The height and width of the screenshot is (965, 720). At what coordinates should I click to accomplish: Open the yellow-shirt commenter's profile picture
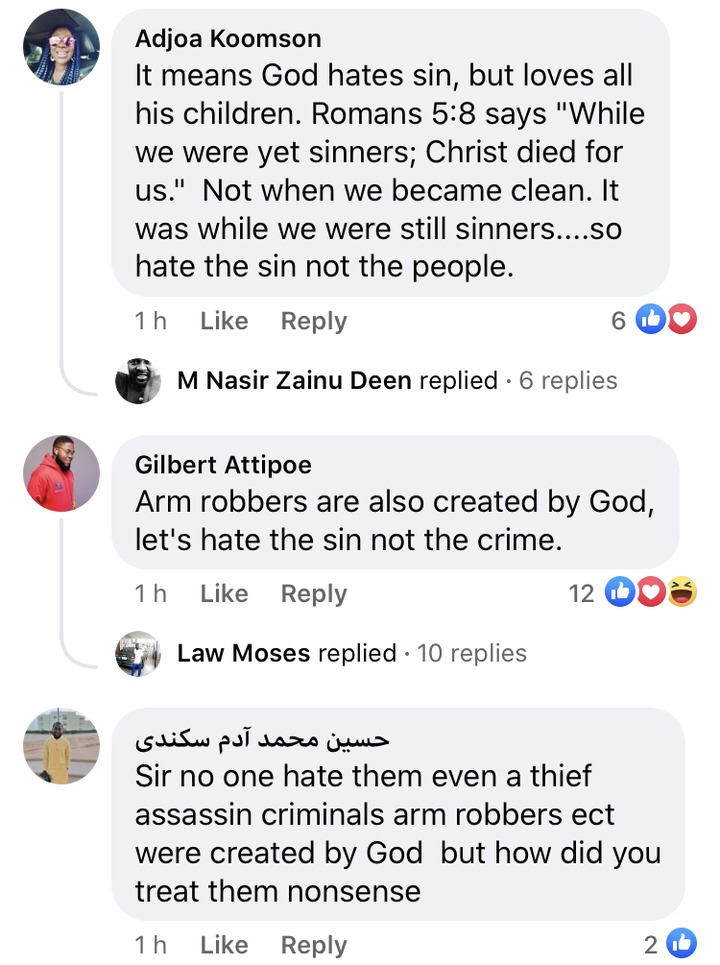pos(61,746)
